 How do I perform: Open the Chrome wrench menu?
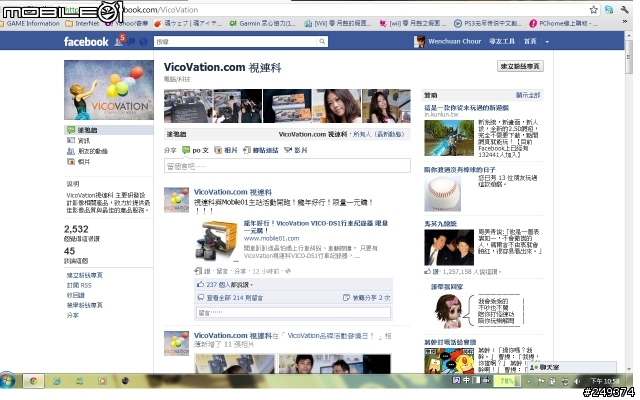(624, 9)
